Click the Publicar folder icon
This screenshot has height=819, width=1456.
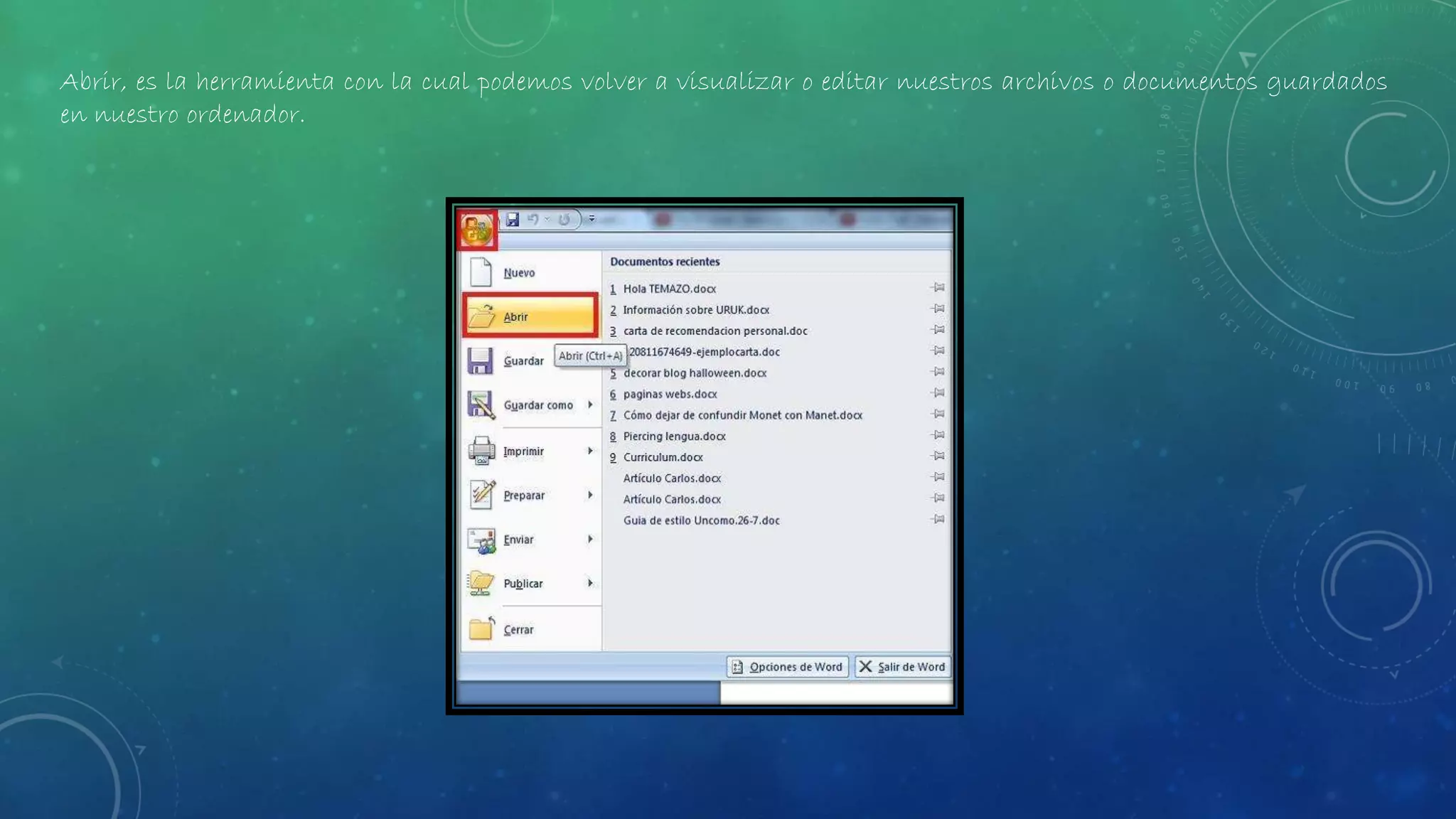(x=481, y=584)
